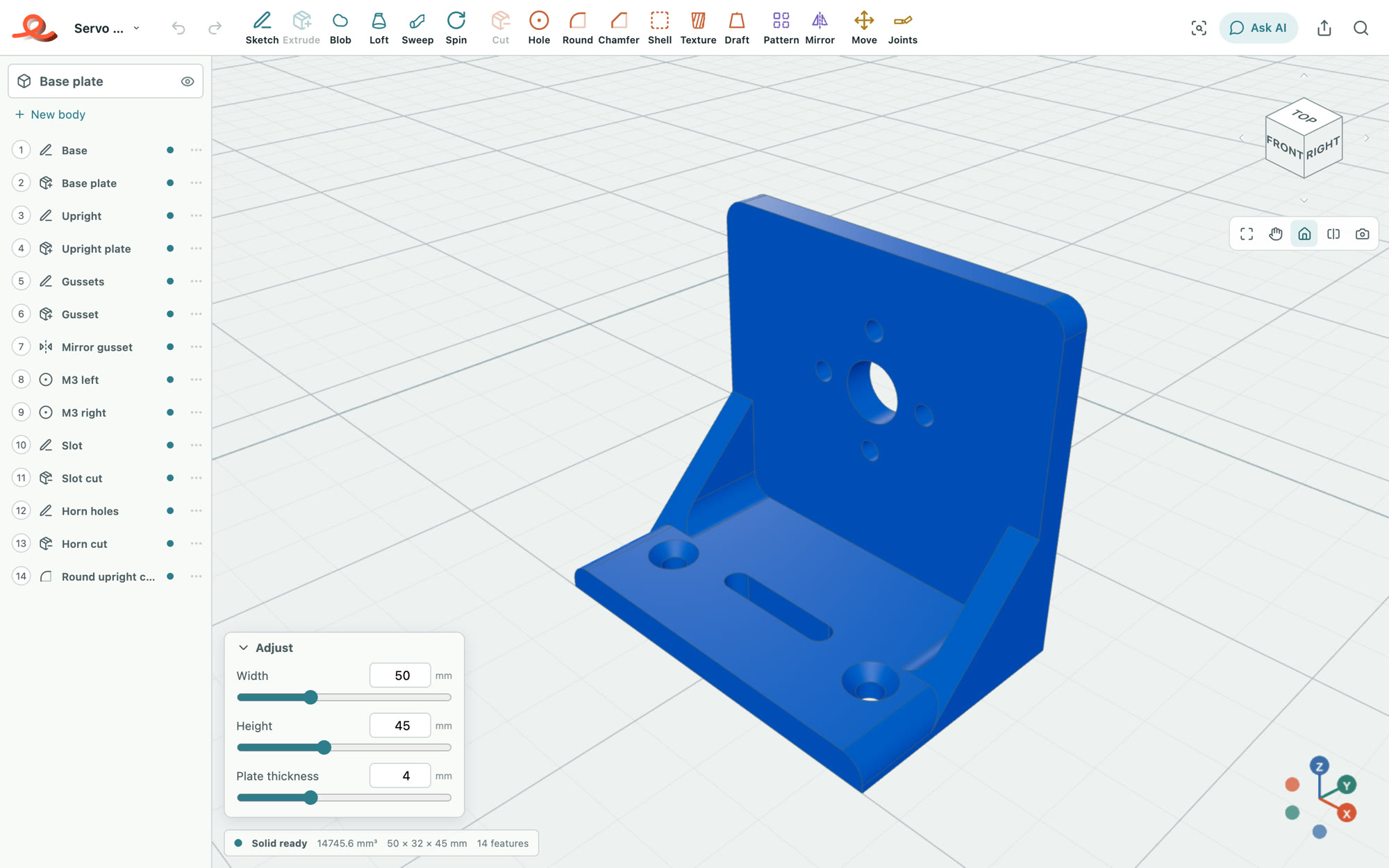Click the Ask AI button
The image size is (1389, 868).
pos(1258,28)
